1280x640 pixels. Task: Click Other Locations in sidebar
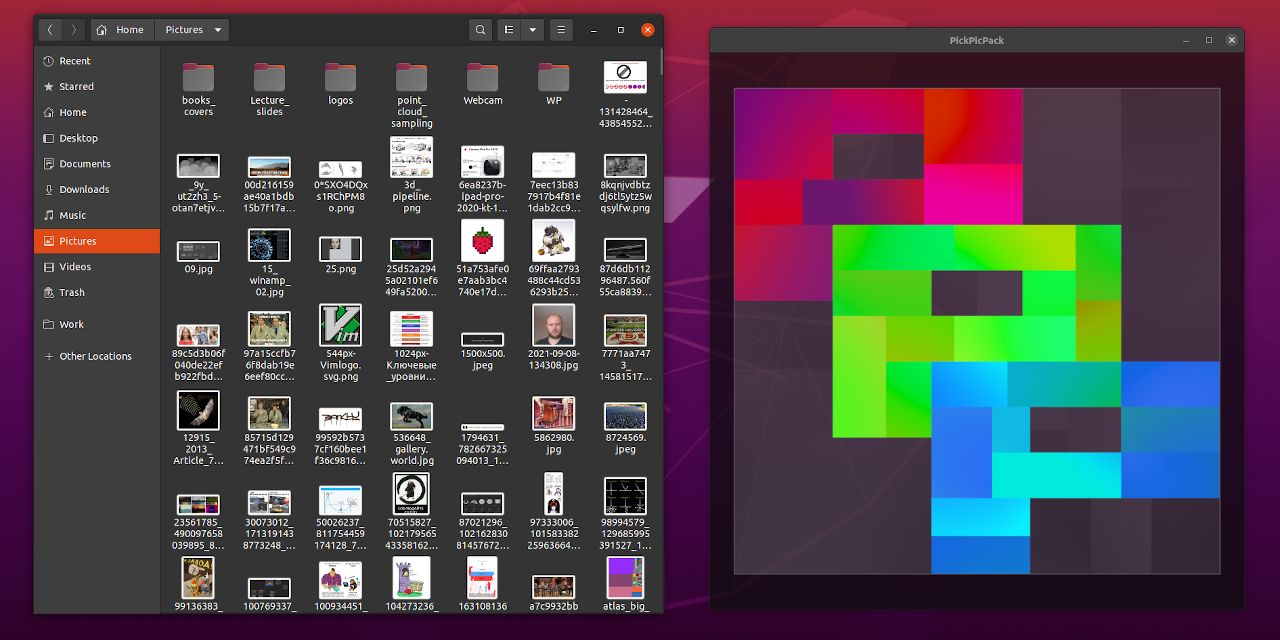[97, 356]
